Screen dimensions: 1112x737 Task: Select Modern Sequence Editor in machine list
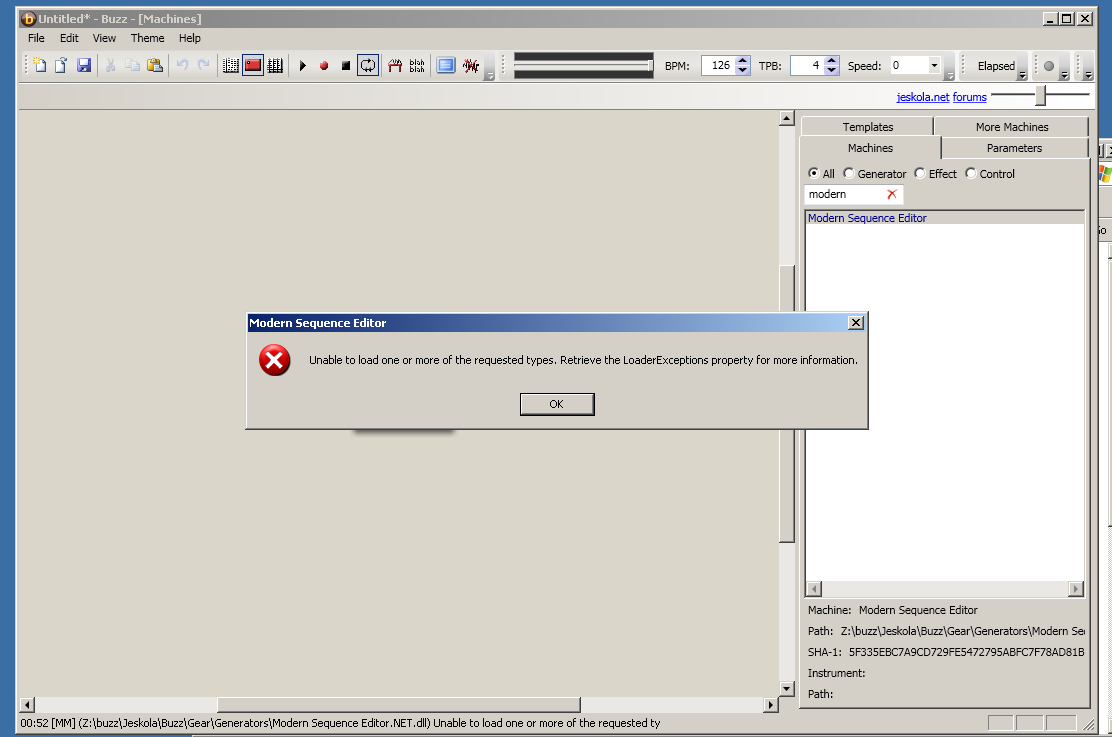944,218
